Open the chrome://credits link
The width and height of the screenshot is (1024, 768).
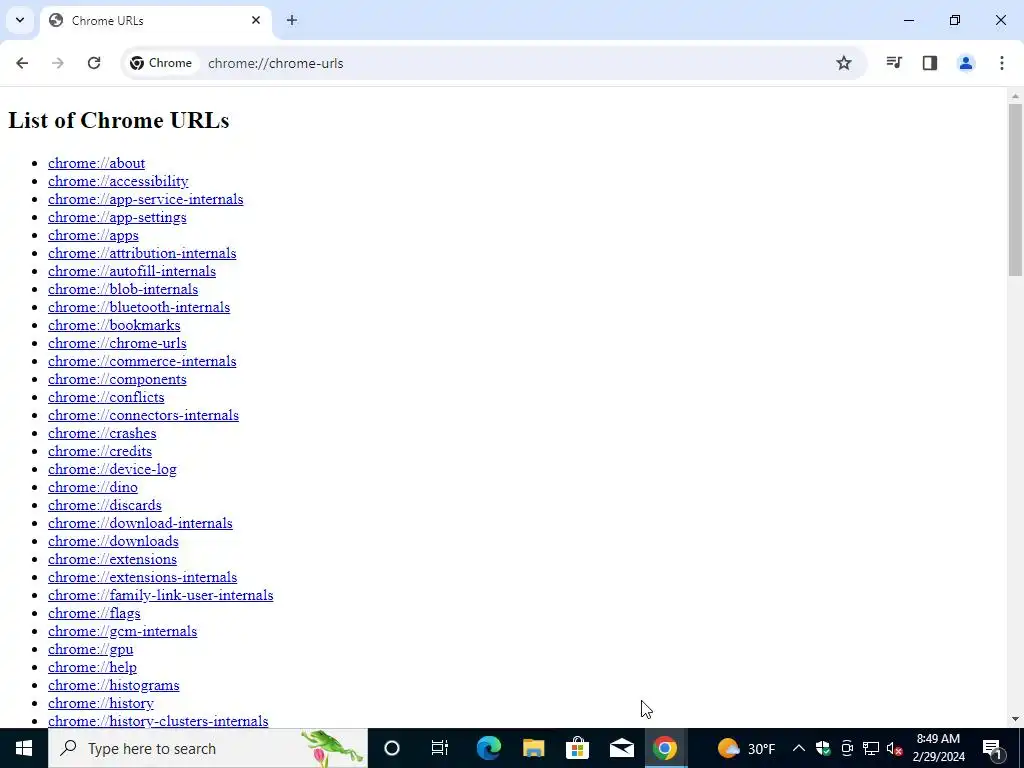coord(100,451)
